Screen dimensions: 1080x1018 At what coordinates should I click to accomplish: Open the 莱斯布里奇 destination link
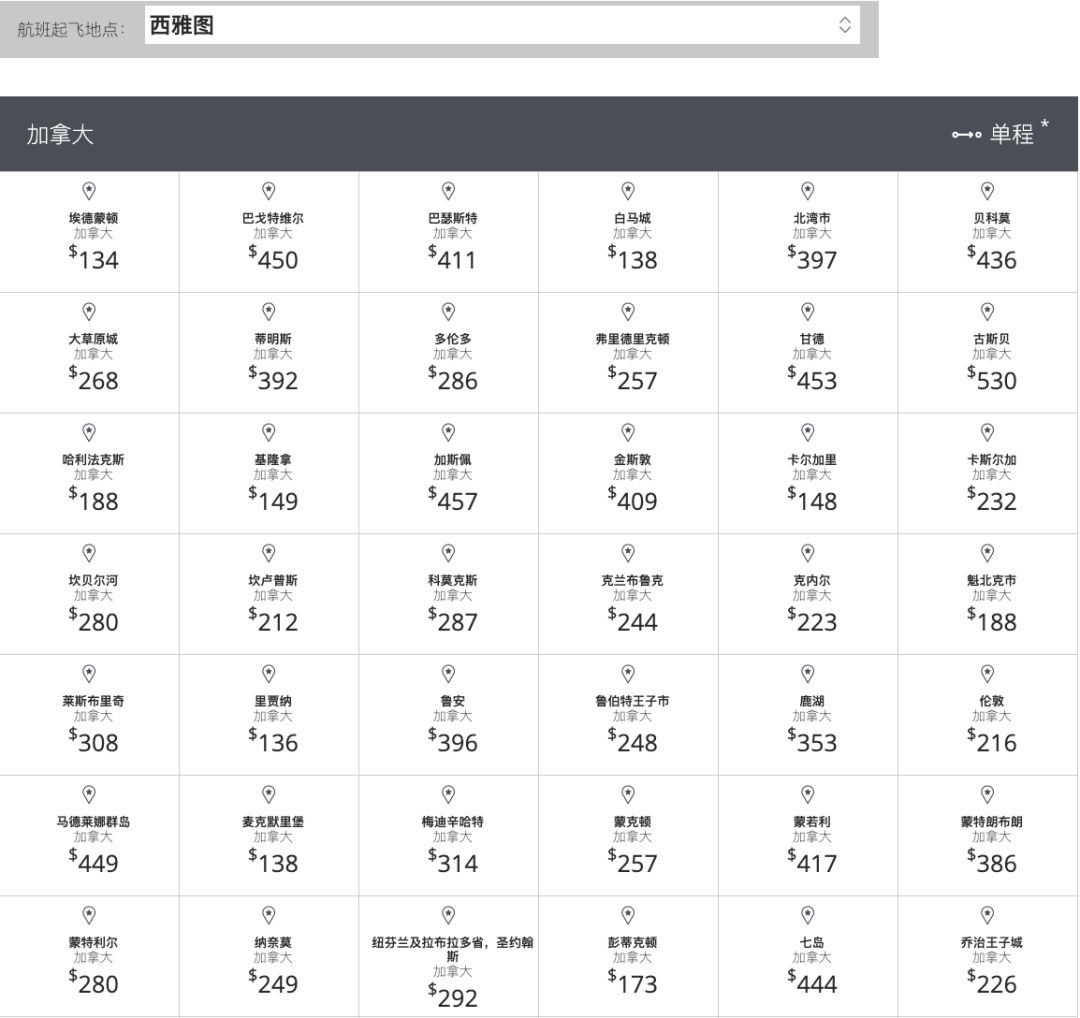click(93, 701)
